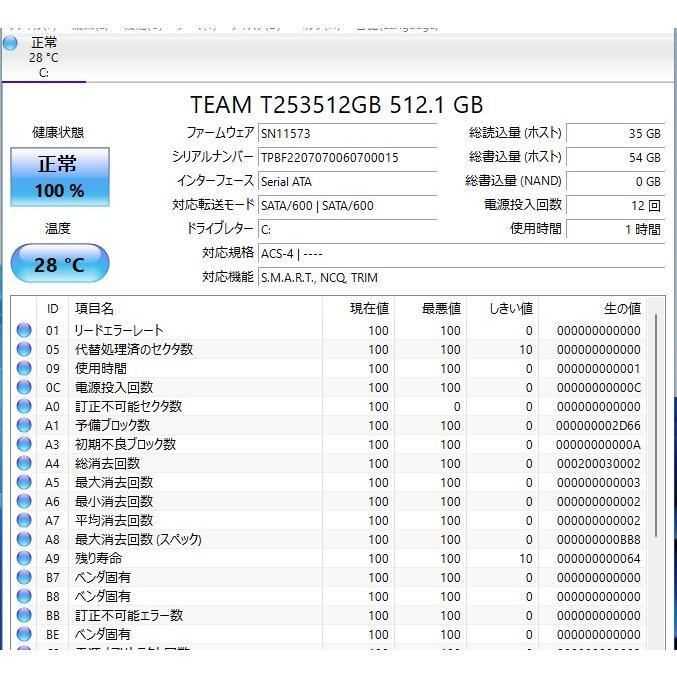
Task: Select the 電源投入回数 attribute name in table
Action: coord(114,387)
